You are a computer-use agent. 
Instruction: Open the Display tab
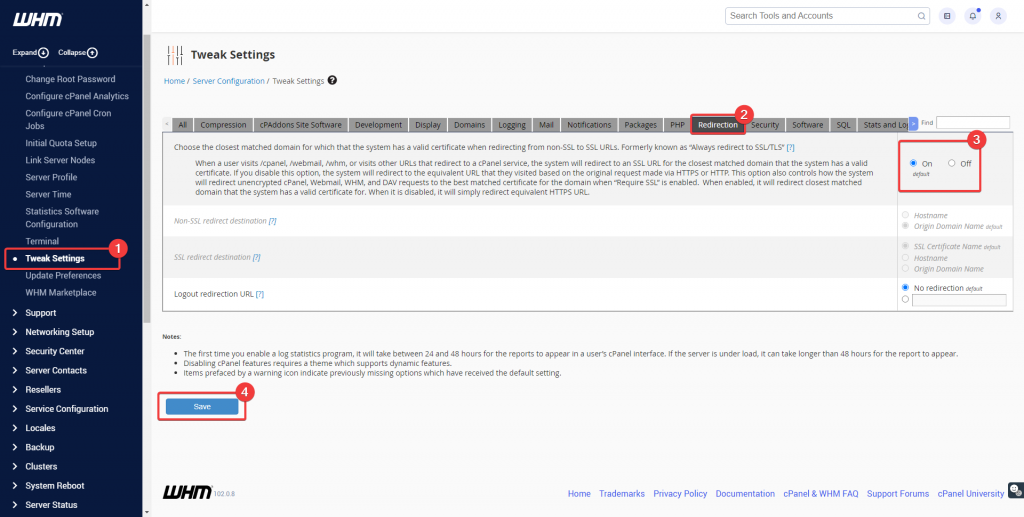(428, 125)
